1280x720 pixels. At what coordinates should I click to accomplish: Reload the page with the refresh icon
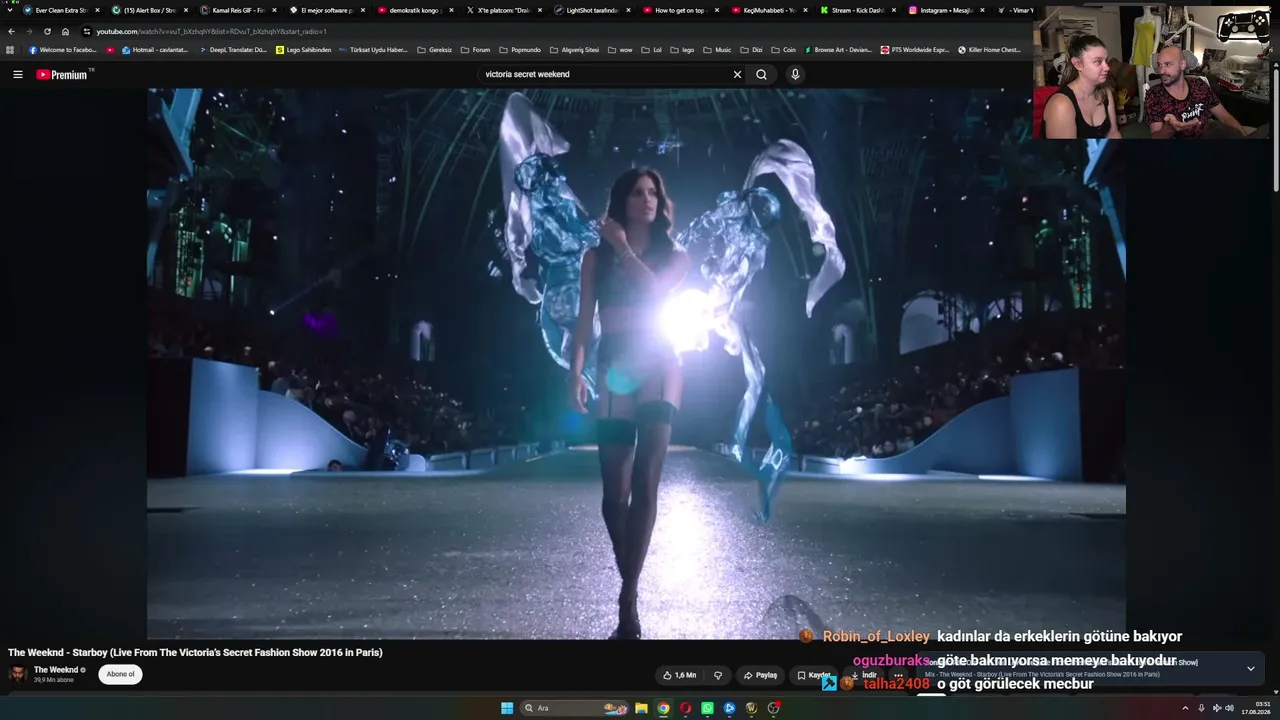tap(47, 31)
